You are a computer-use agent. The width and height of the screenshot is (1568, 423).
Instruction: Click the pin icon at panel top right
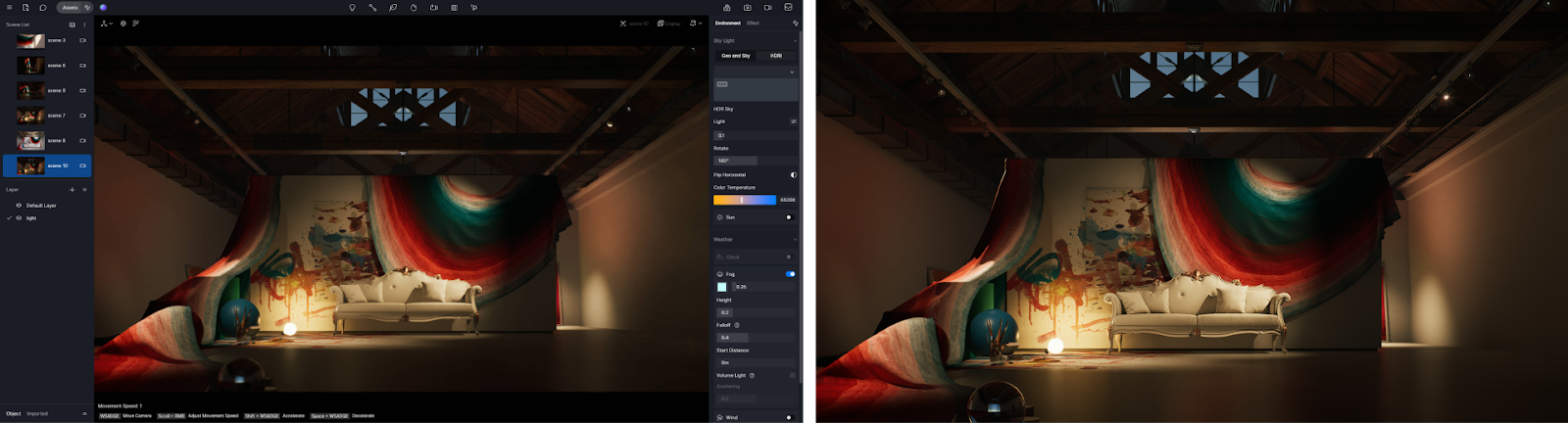(x=795, y=23)
